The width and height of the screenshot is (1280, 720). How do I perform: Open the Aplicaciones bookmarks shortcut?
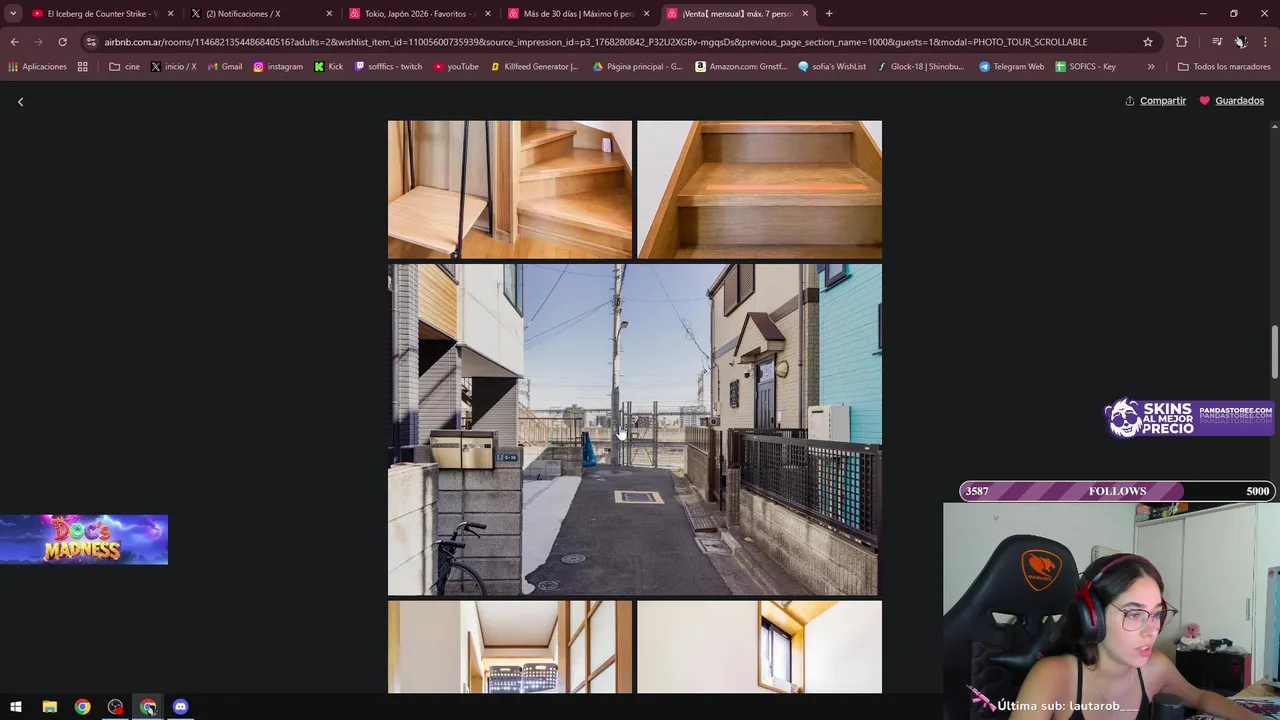point(37,67)
